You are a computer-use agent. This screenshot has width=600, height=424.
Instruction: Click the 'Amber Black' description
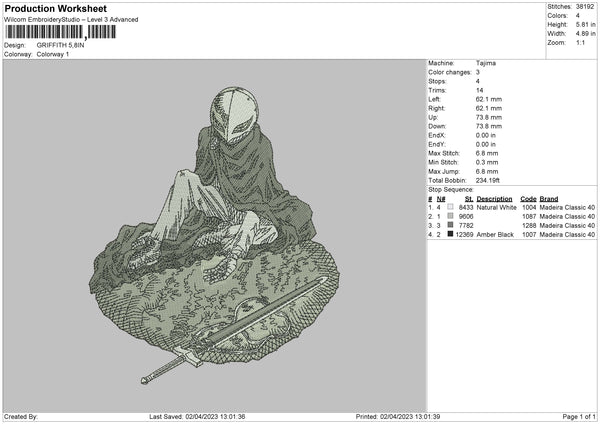pyautogui.click(x=495, y=235)
